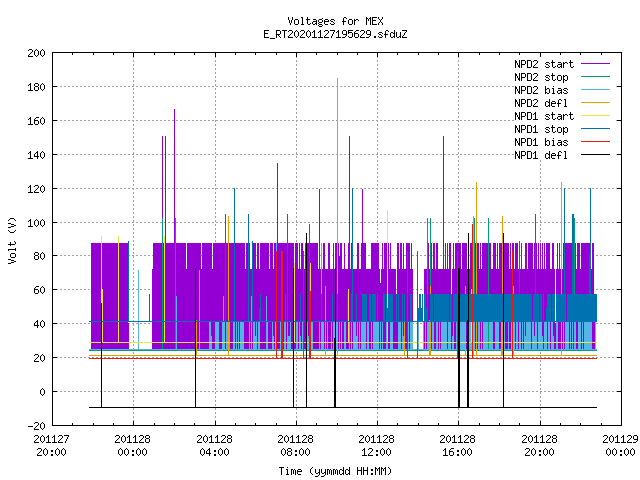The image size is (640, 480).
Task: Click the x-axis tick label 201128 00:00
Action: point(133,446)
